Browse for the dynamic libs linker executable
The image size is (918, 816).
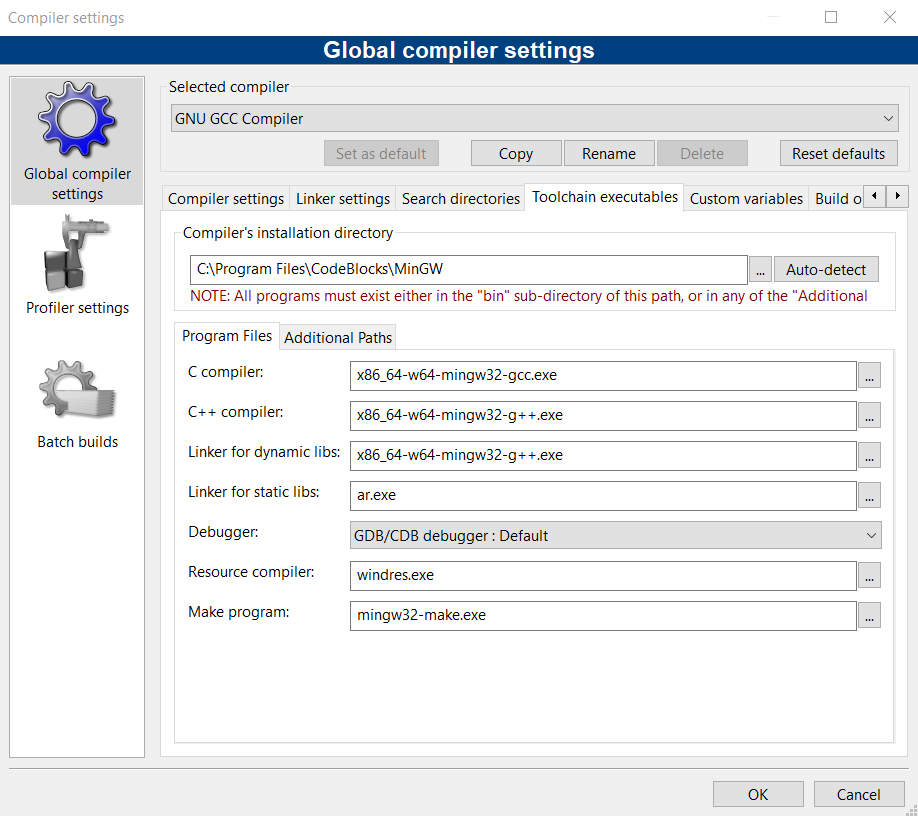pyautogui.click(x=869, y=455)
